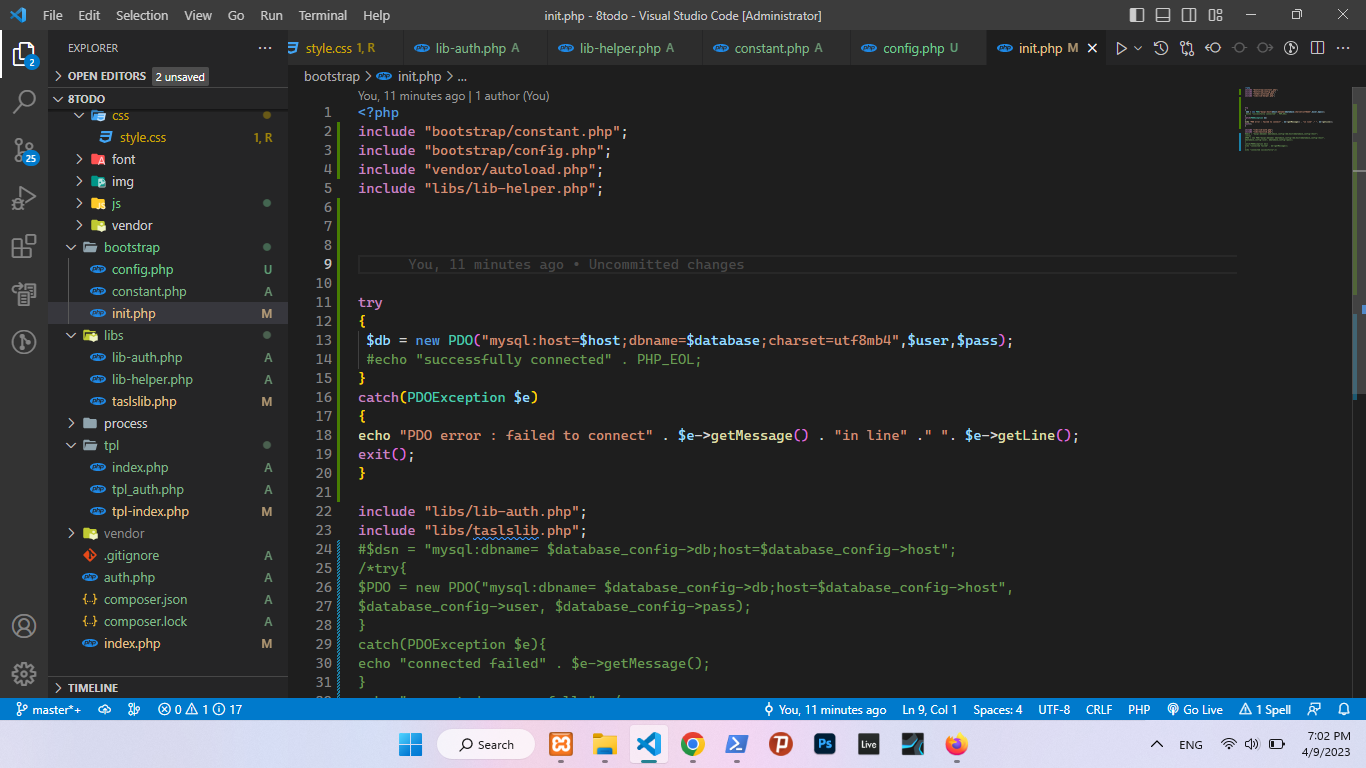Open the Accounts icon in activity bar

(24, 626)
